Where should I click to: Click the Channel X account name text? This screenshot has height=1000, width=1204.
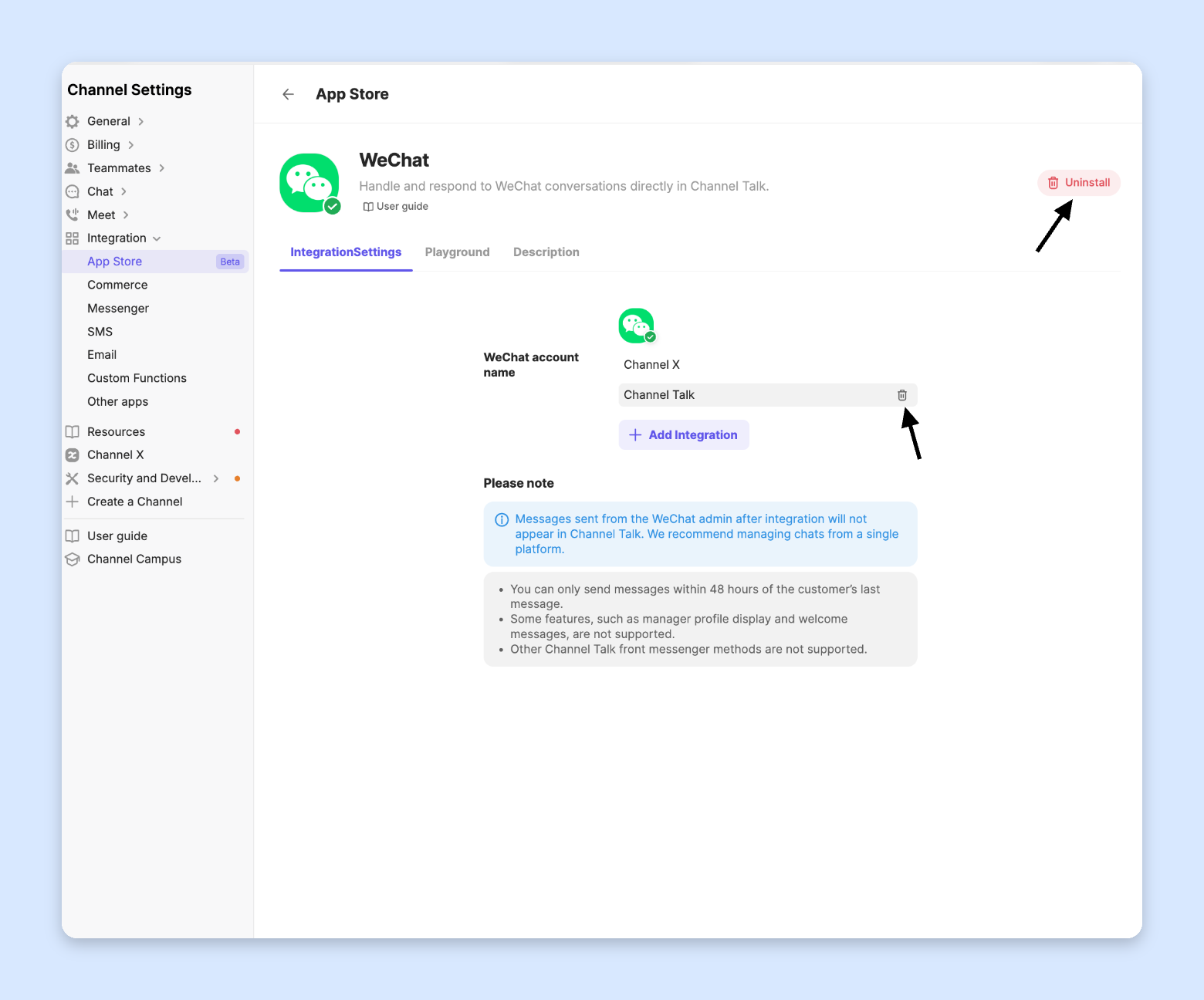(x=651, y=365)
